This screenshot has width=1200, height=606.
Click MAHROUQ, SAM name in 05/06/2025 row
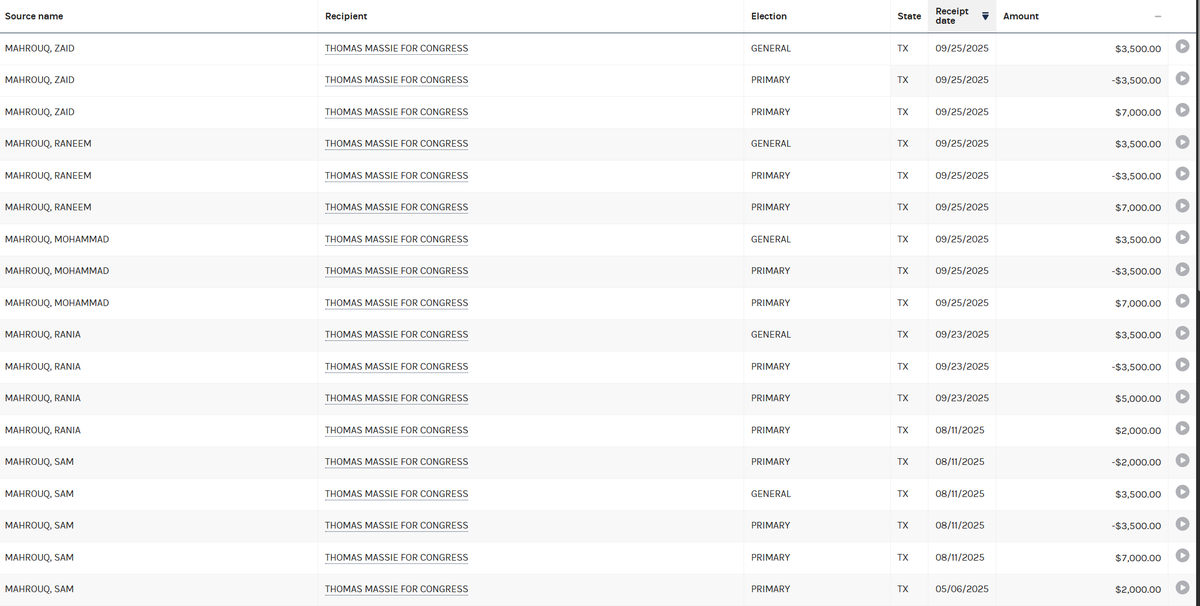pyautogui.click(x=39, y=589)
